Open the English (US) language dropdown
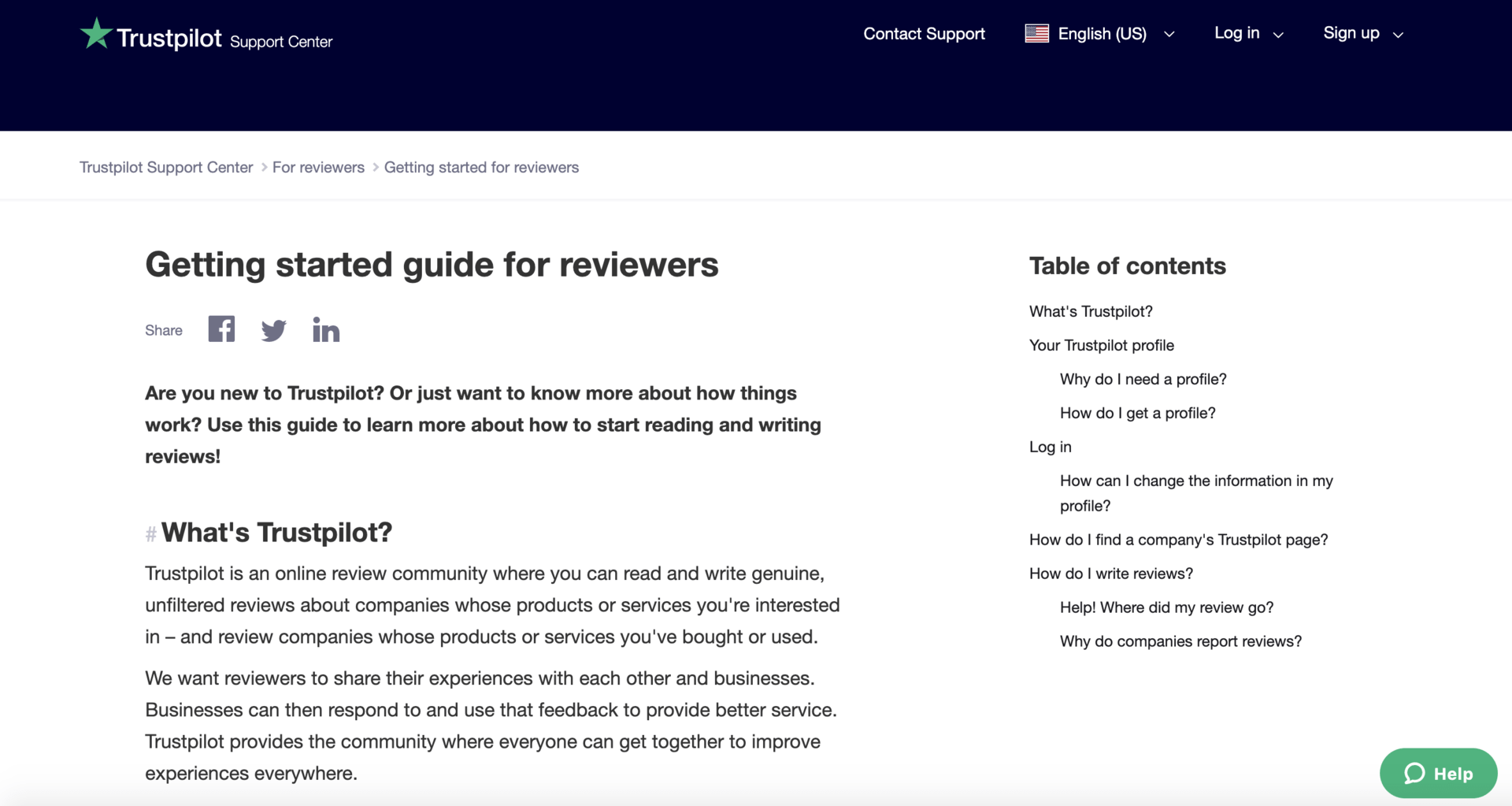The image size is (1512, 806). 1102,33
